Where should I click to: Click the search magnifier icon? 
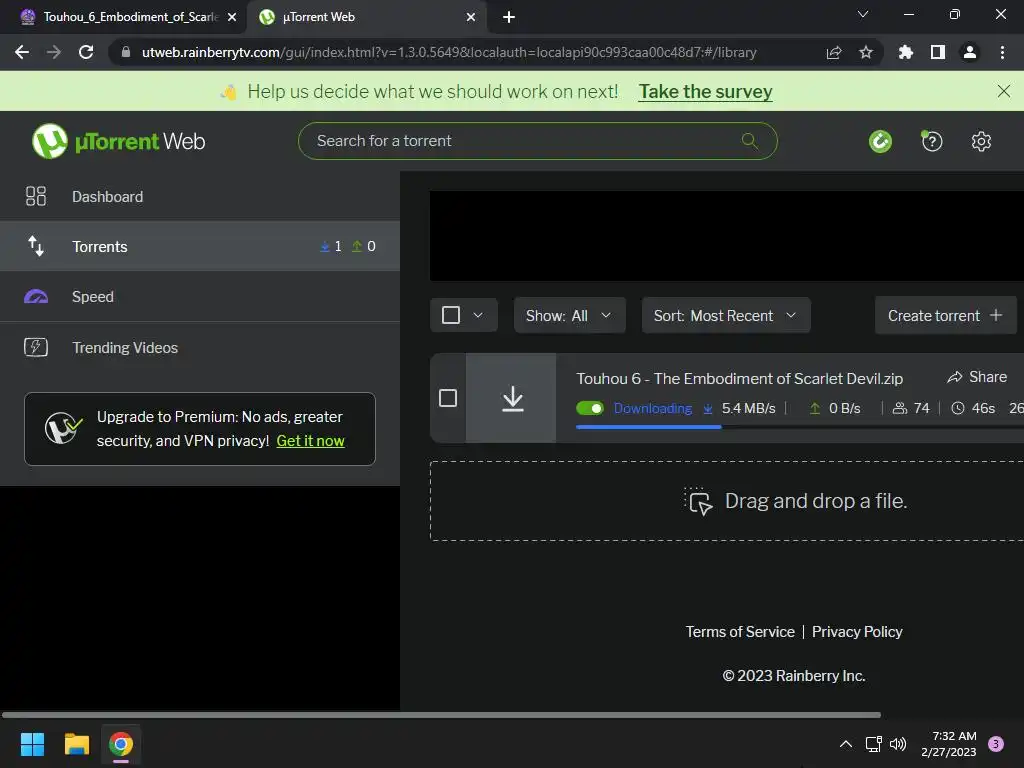pyautogui.click(x=750, y=140)
